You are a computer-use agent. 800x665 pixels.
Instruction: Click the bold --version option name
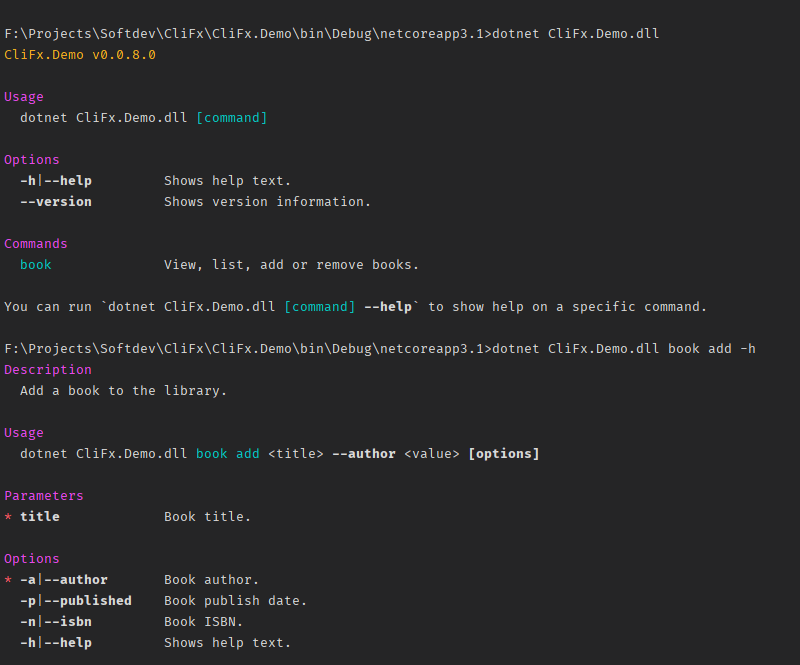click(x=56, y=202)
